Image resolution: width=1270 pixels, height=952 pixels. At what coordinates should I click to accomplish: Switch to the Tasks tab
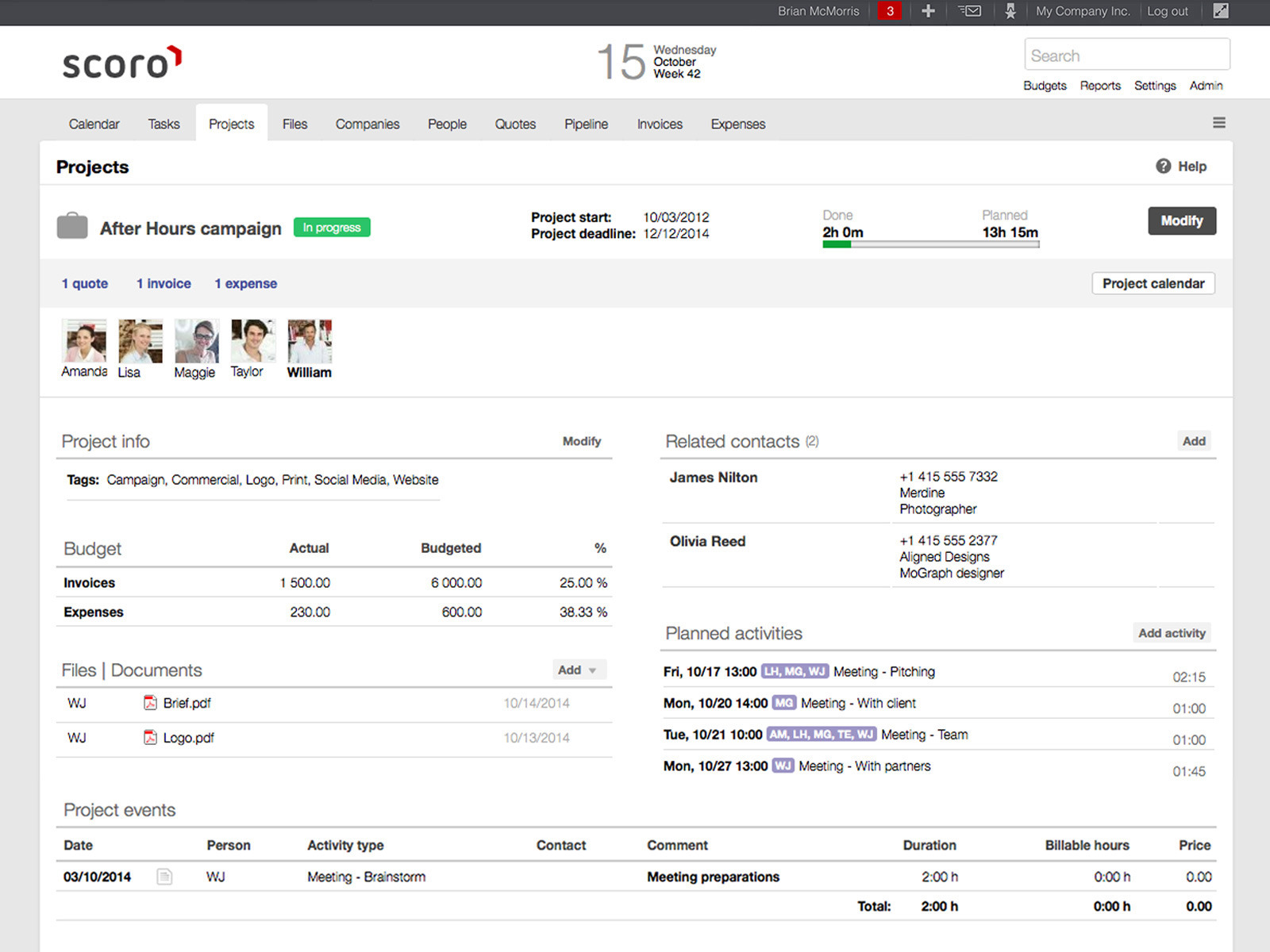click(164, 124)
